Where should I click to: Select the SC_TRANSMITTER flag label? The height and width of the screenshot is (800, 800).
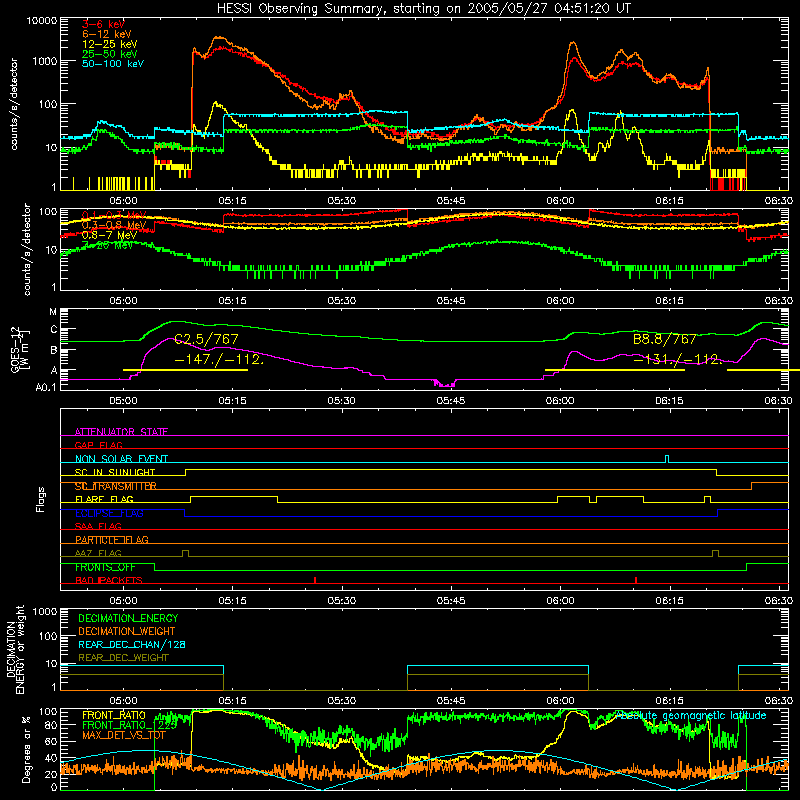pyautogui.click(x=116, y=486)
